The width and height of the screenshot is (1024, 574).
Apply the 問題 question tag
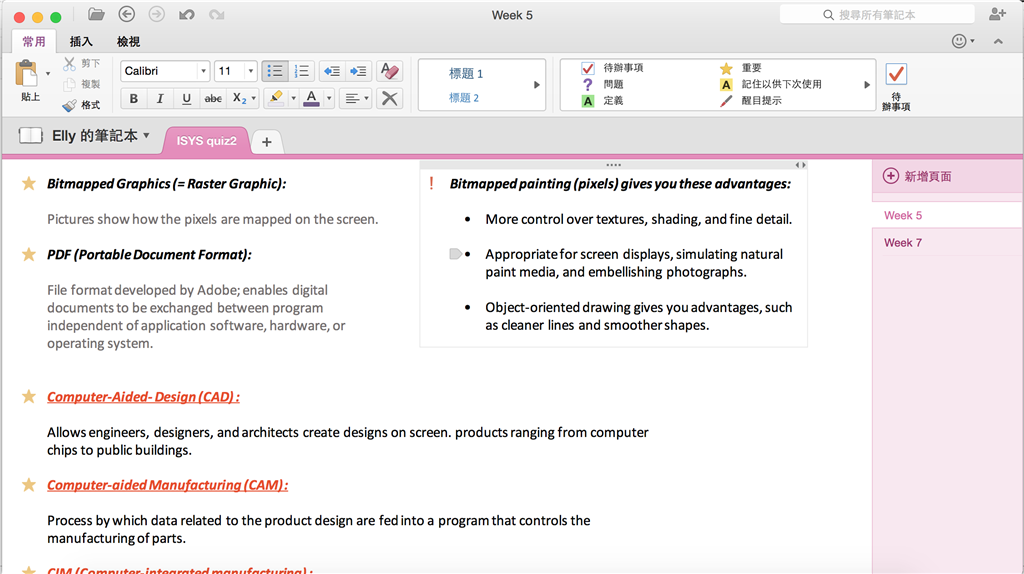[602, 84]
